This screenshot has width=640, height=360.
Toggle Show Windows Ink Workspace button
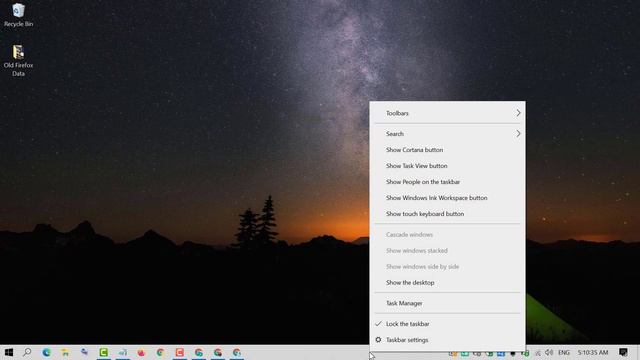[447, 198]
